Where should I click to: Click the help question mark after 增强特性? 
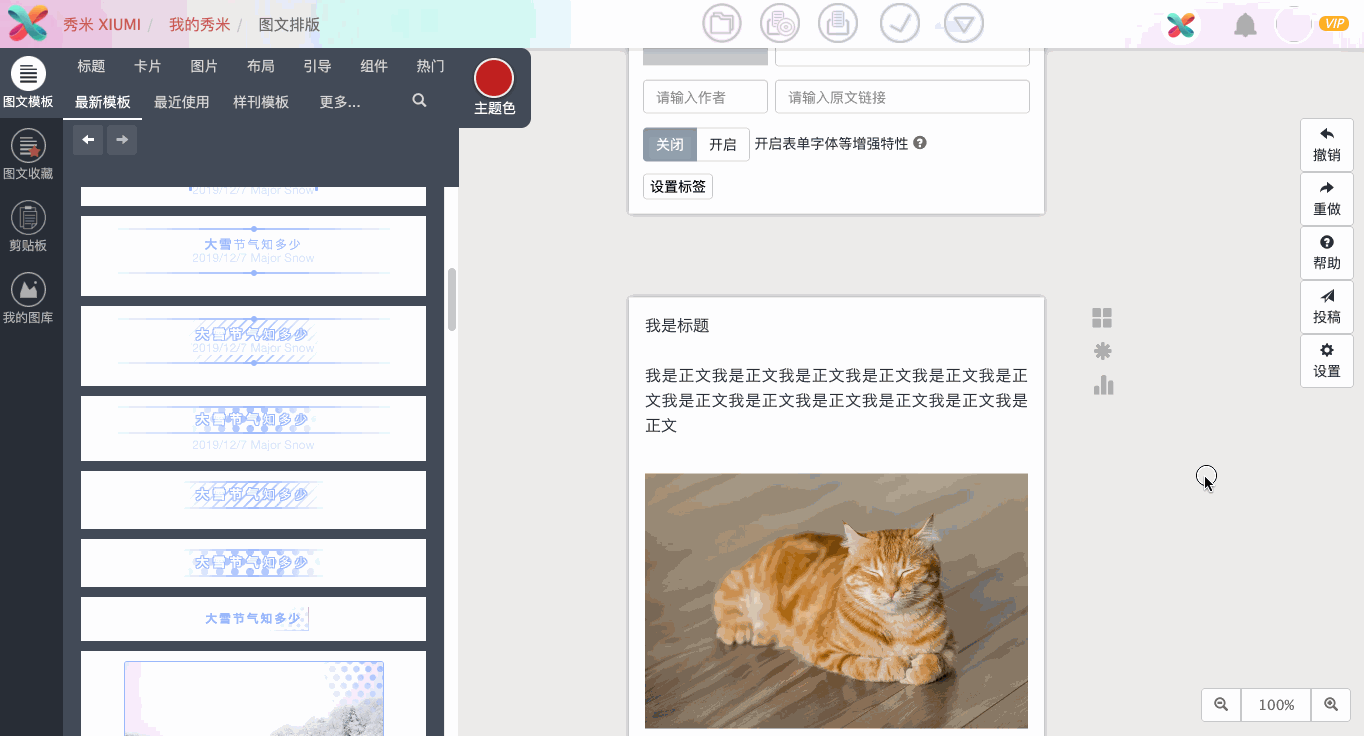(x=920, y=143)
